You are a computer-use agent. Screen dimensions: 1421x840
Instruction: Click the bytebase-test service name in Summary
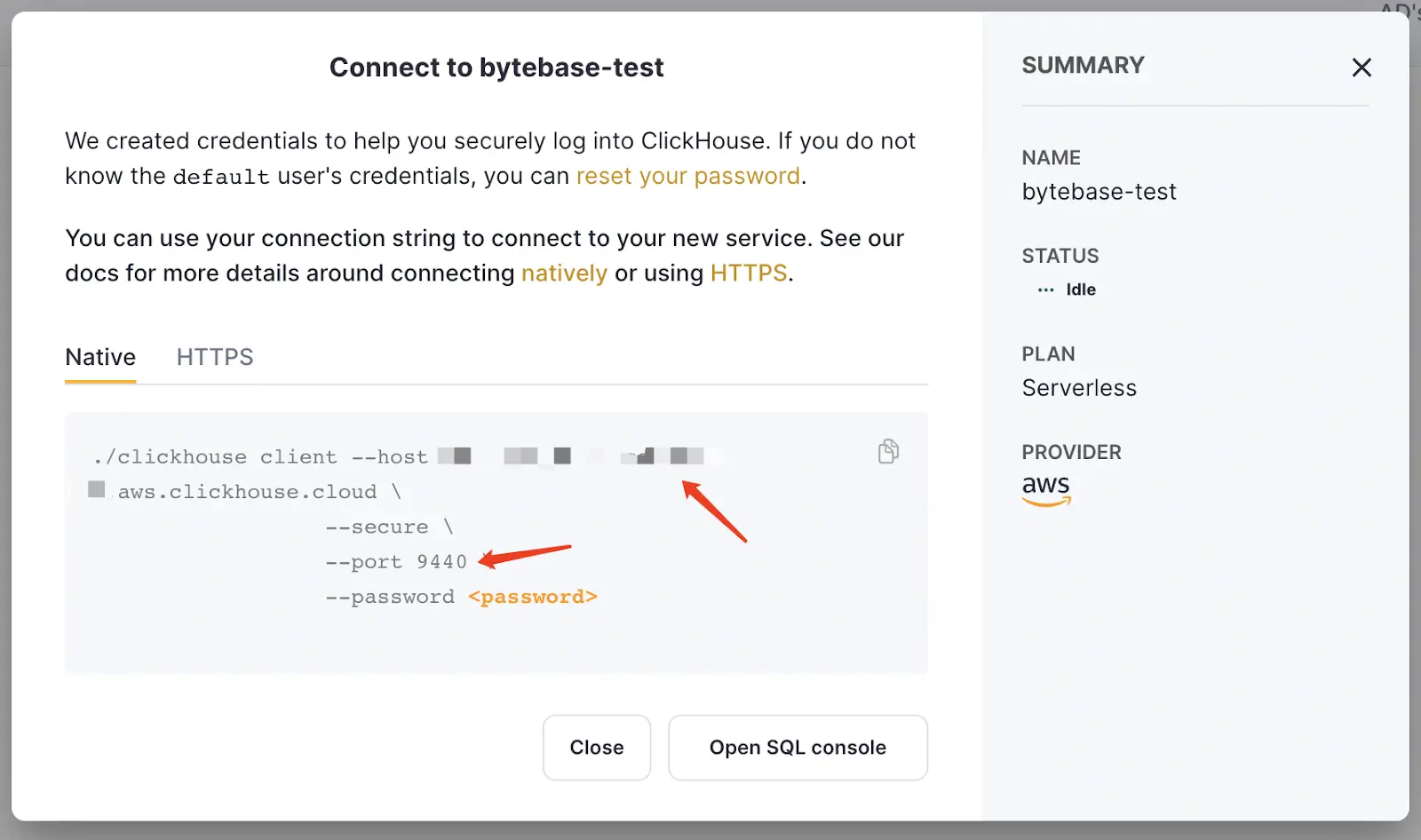(1099, 192)
